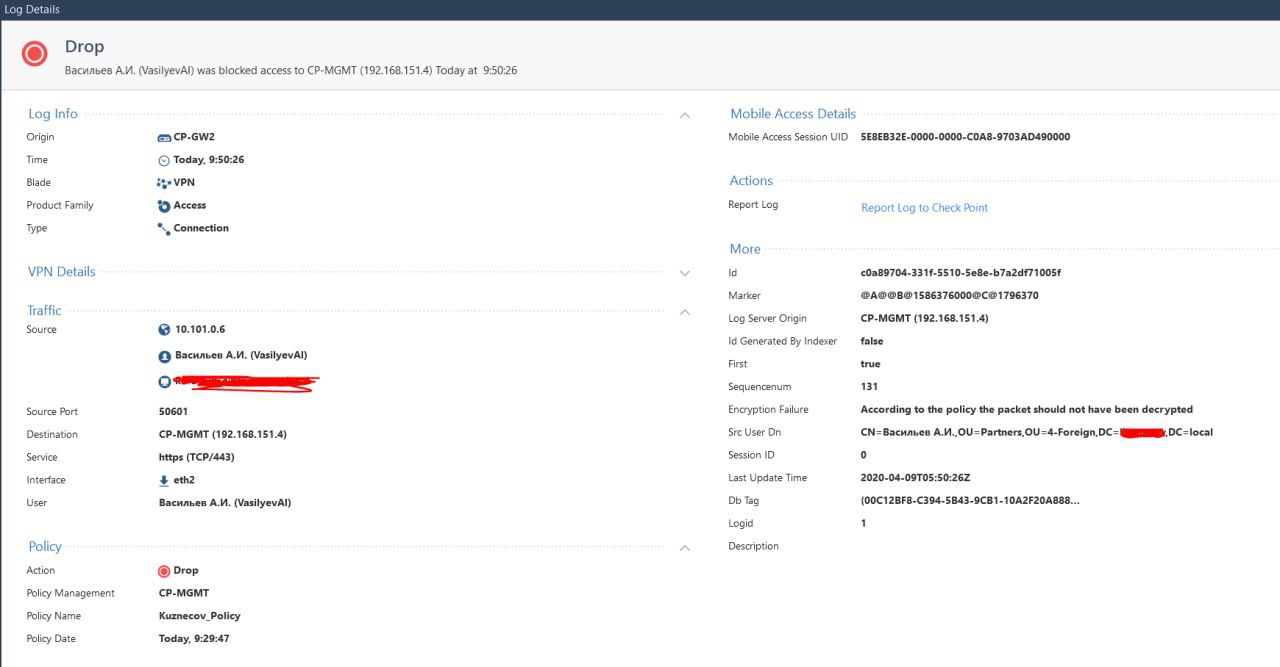
Task: Select Log Server Origin value CP-MGMT
Action: click(924, 318)
